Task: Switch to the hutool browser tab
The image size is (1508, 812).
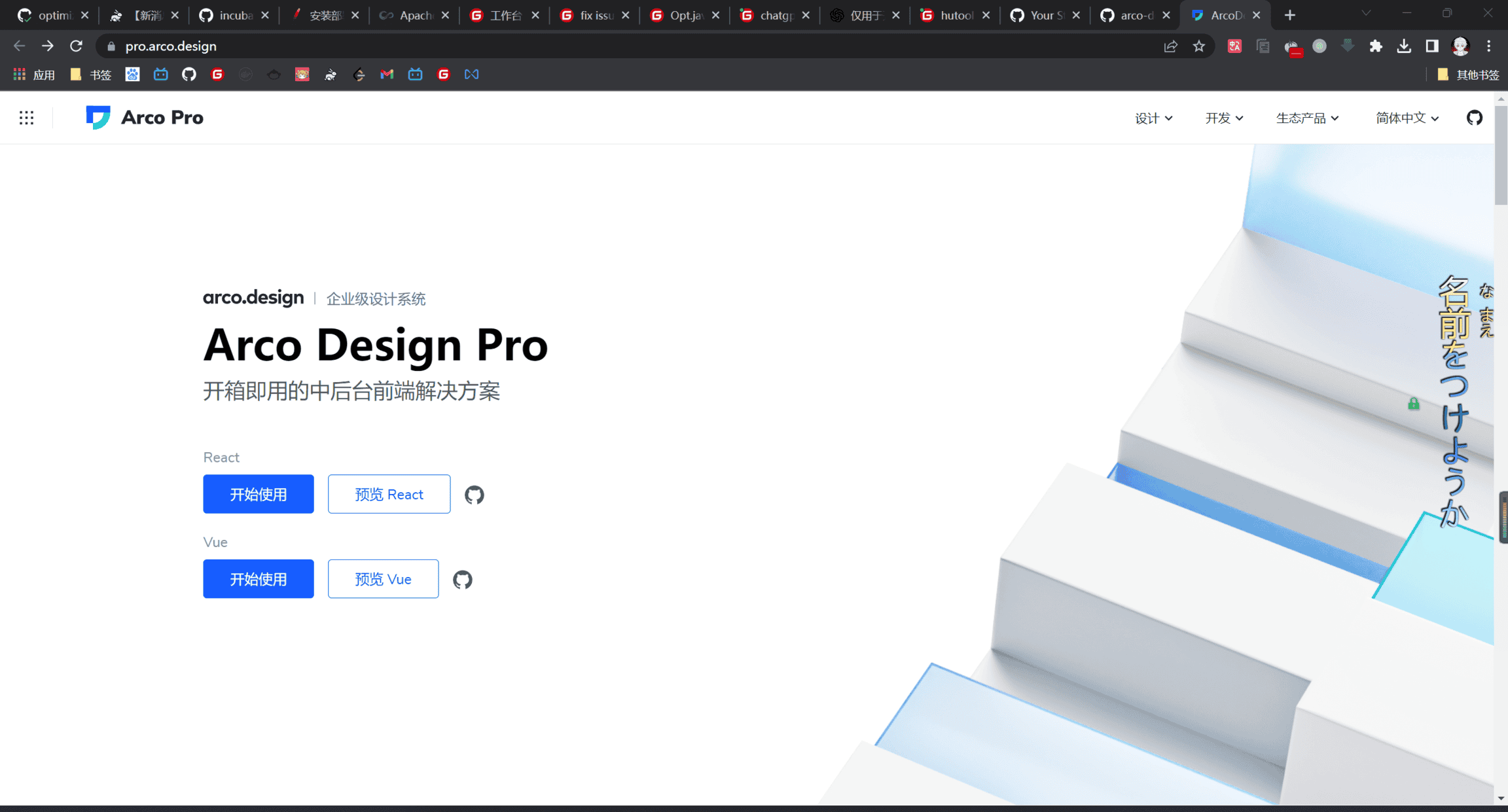Action: pos(955,15)
